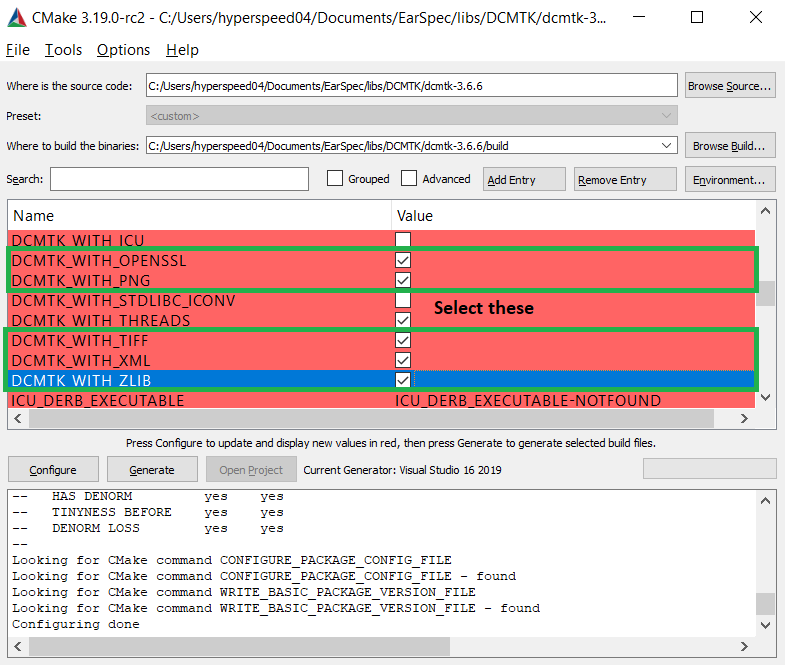Screen dimensions: 785x665
Task: Toggle the DCMTK_WITH_XML checkbox
Action: click(x=403, y=360)
